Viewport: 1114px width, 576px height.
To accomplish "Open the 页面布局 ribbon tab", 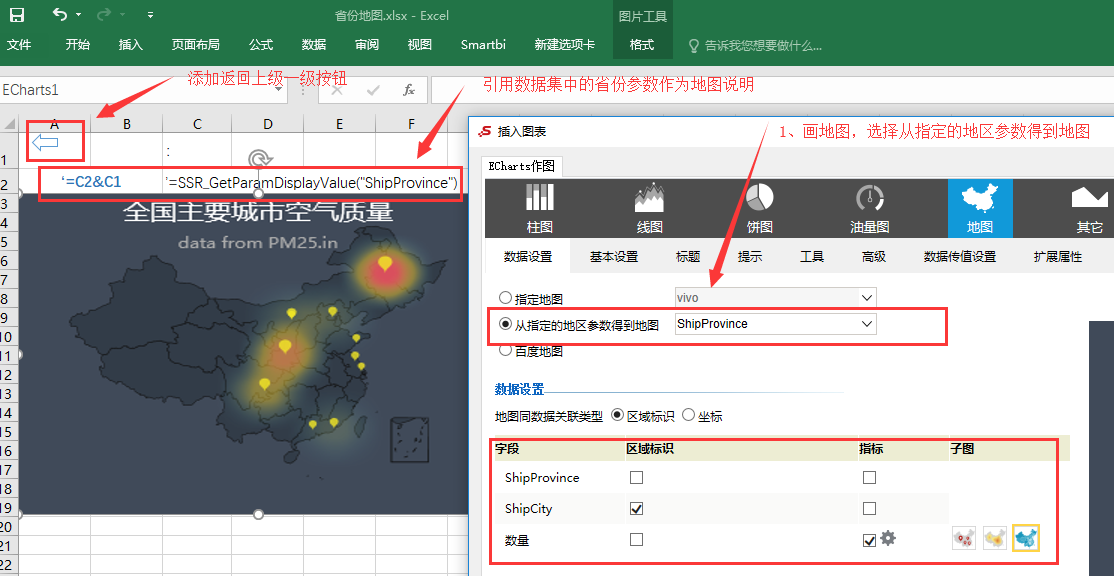I will 195,45.
